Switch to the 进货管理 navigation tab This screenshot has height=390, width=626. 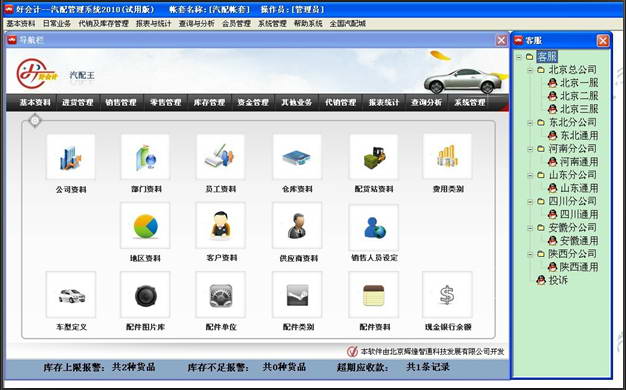point(78,103)
